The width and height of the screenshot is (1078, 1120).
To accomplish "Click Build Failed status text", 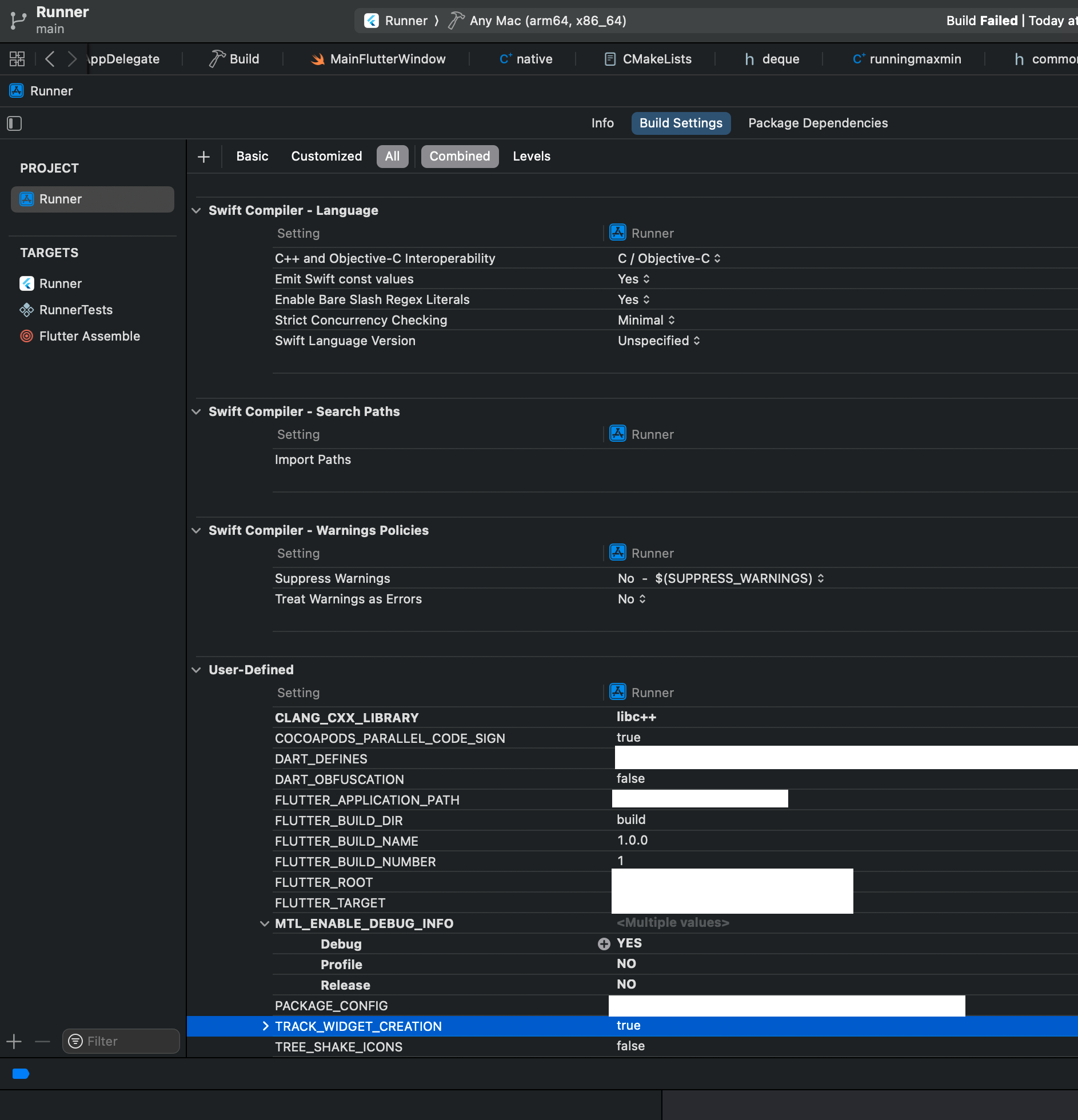I will 981,21.
